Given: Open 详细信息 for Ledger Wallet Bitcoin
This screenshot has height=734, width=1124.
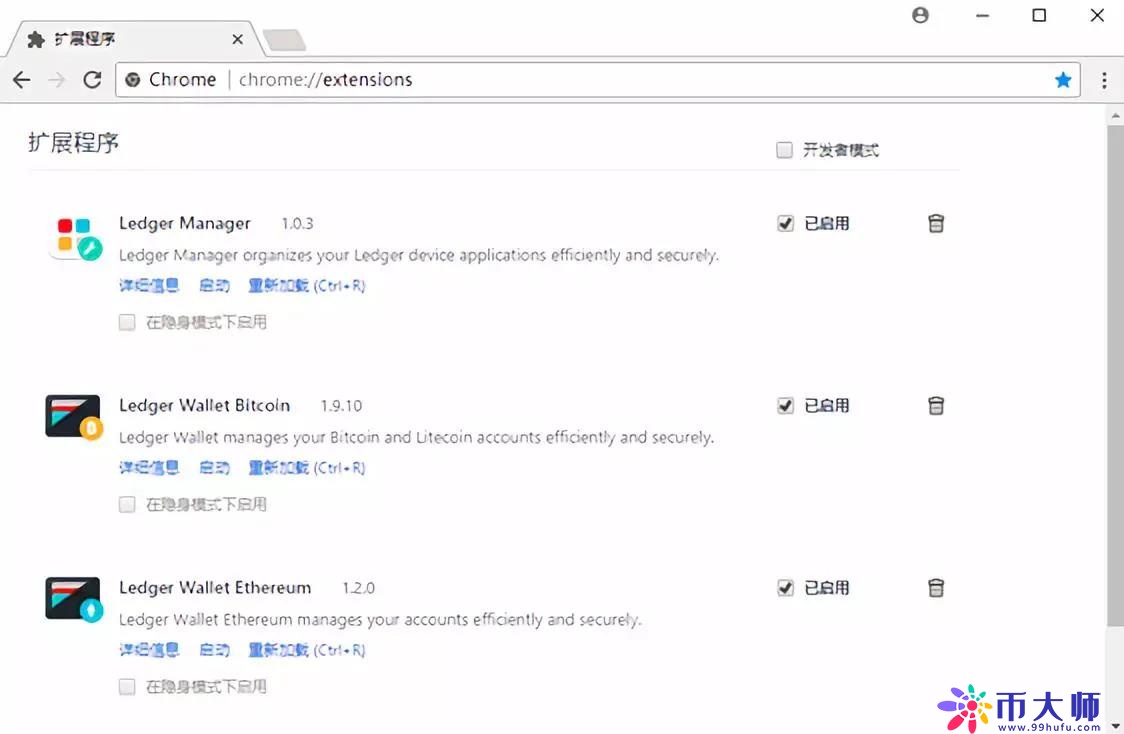Looking at the screenshot, I should pos(148,467).
